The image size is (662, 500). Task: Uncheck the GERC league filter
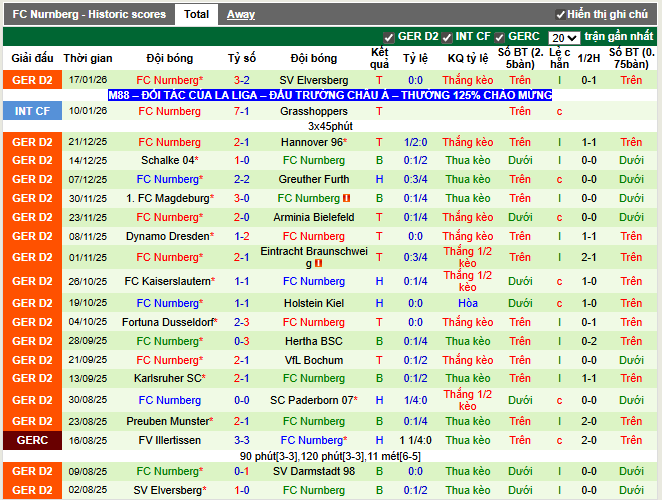tap(499, 38)
